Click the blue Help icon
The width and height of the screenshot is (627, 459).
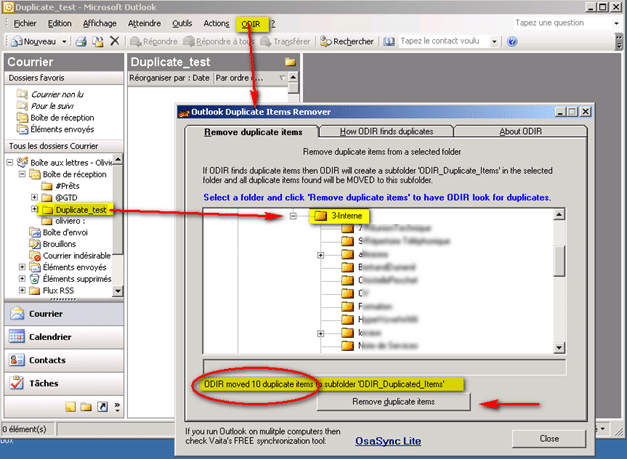point(512,41)
